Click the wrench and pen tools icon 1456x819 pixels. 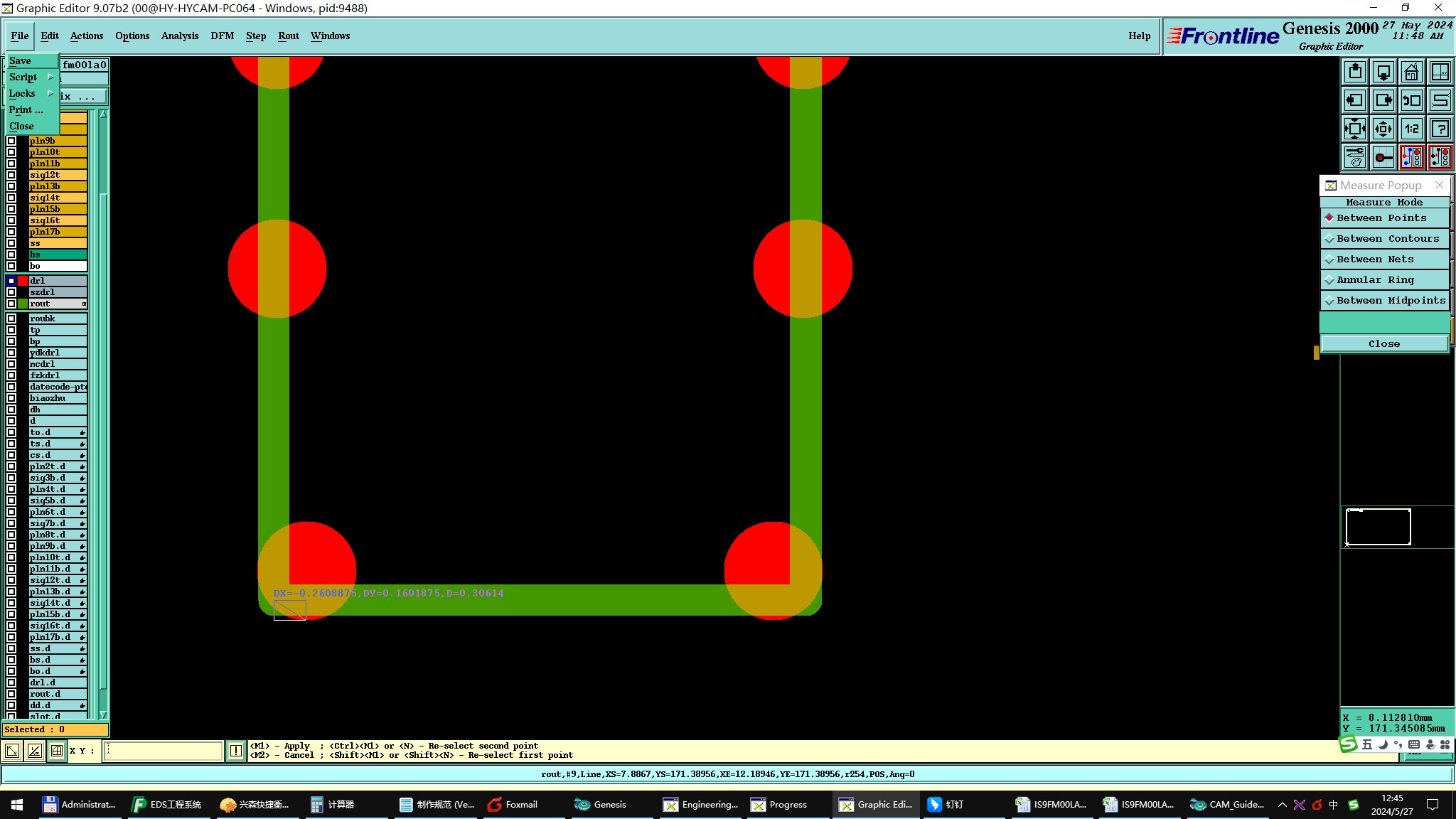1355,157
